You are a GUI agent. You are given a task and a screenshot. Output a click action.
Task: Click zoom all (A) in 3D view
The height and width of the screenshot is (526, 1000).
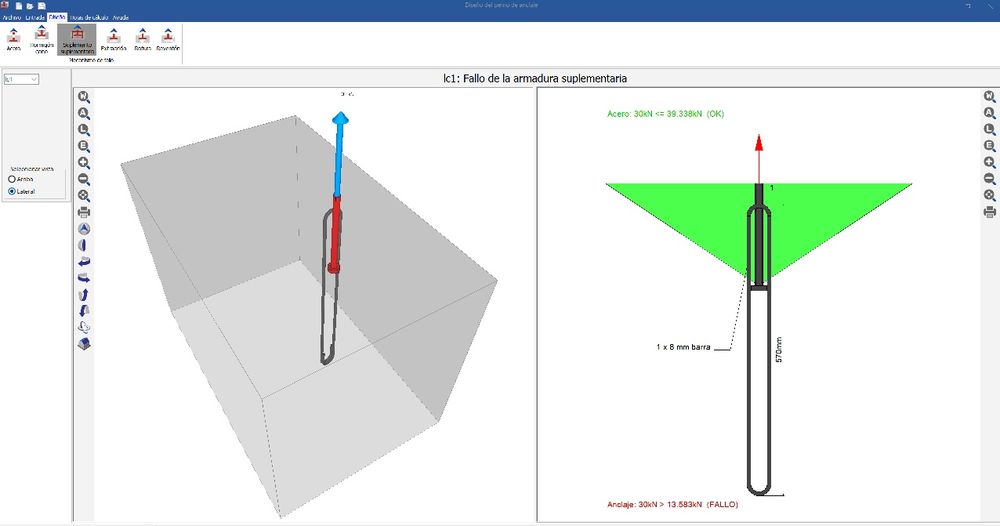pos(84,113)
